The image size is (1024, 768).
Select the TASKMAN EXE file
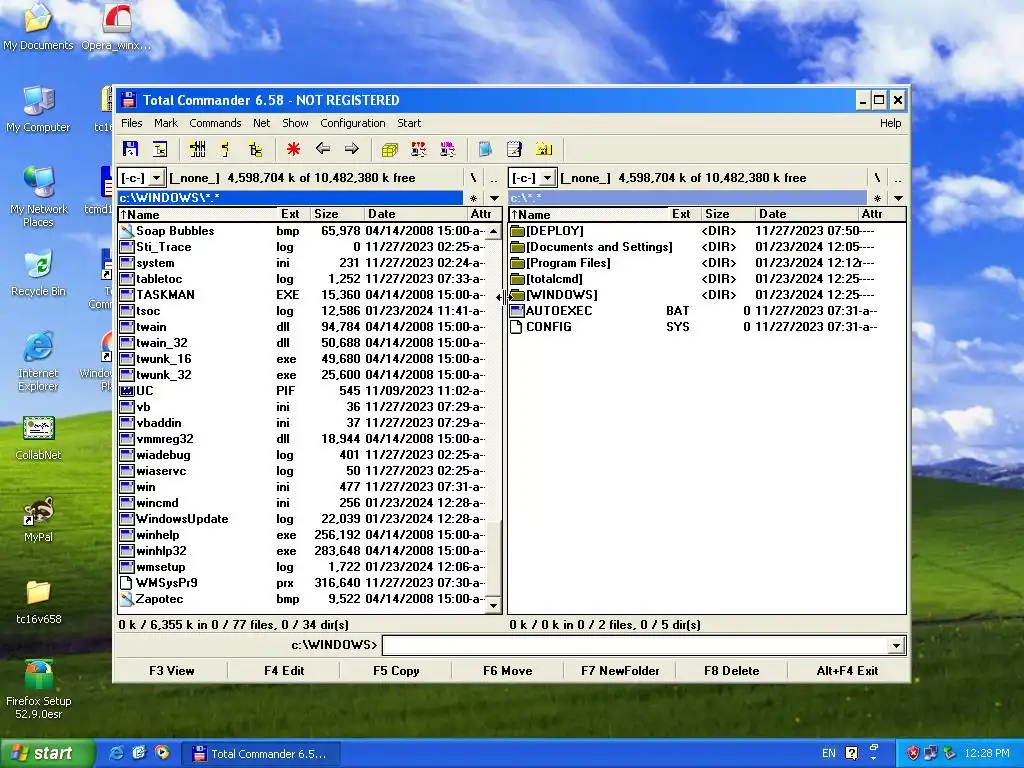click(x=302, y=295)
